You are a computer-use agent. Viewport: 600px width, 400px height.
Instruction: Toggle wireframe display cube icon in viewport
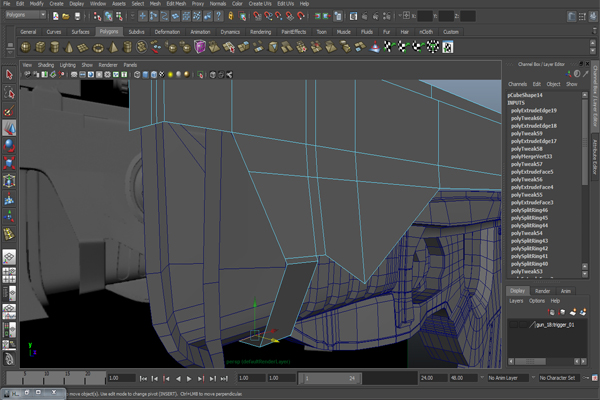pyautogui.click(x=137, y=75)
